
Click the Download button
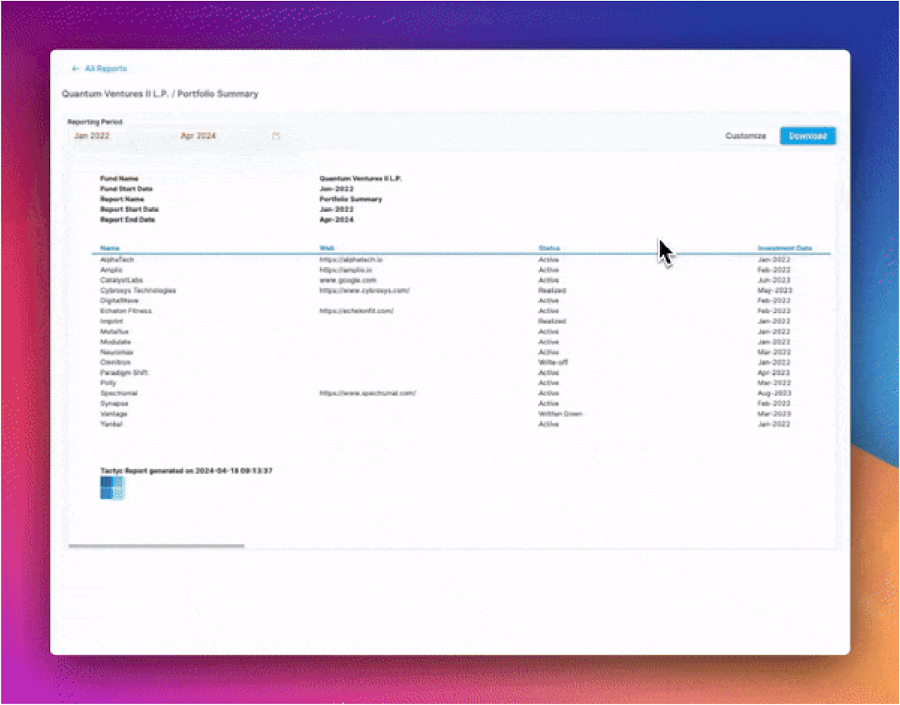pyautogui.click(x=808, y=136)
